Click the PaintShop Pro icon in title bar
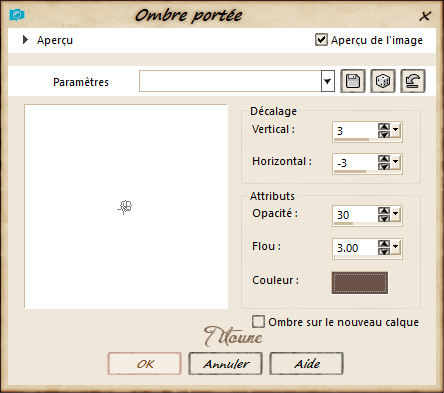The height and width of the screenshot is (393, 444). tap(17, 15)
